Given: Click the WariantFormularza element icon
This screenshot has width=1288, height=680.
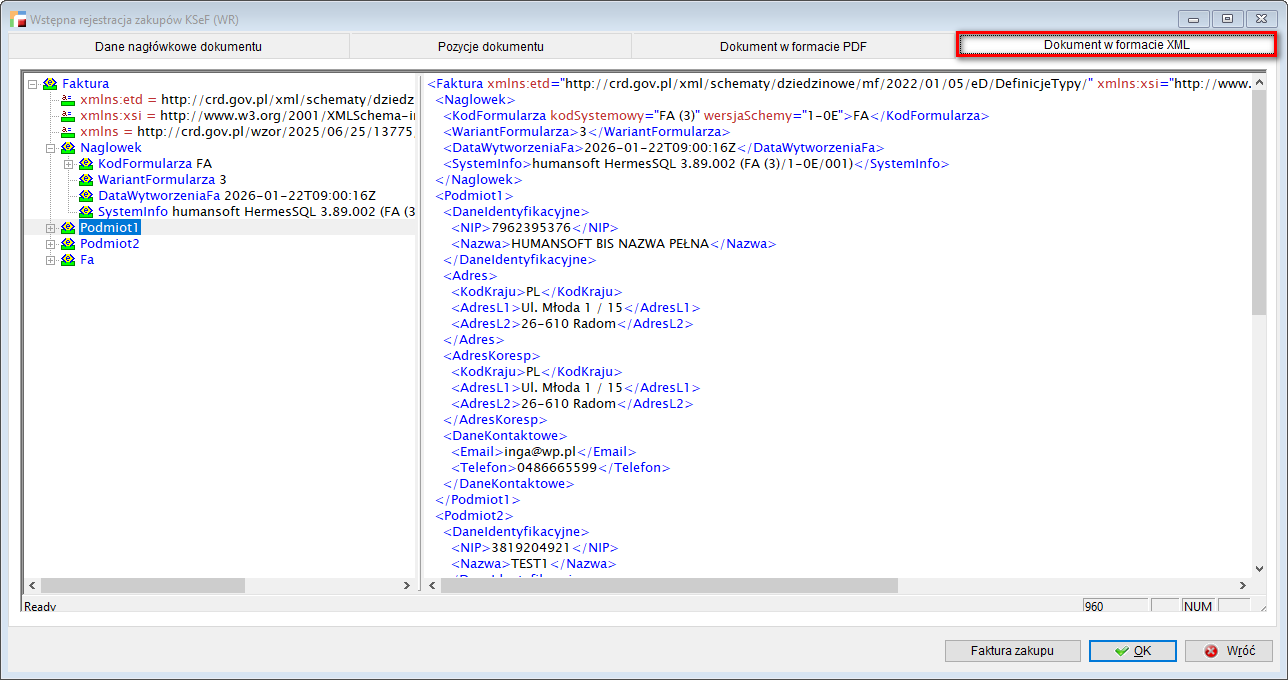Looking at the screenshot, I should point(86,180).
